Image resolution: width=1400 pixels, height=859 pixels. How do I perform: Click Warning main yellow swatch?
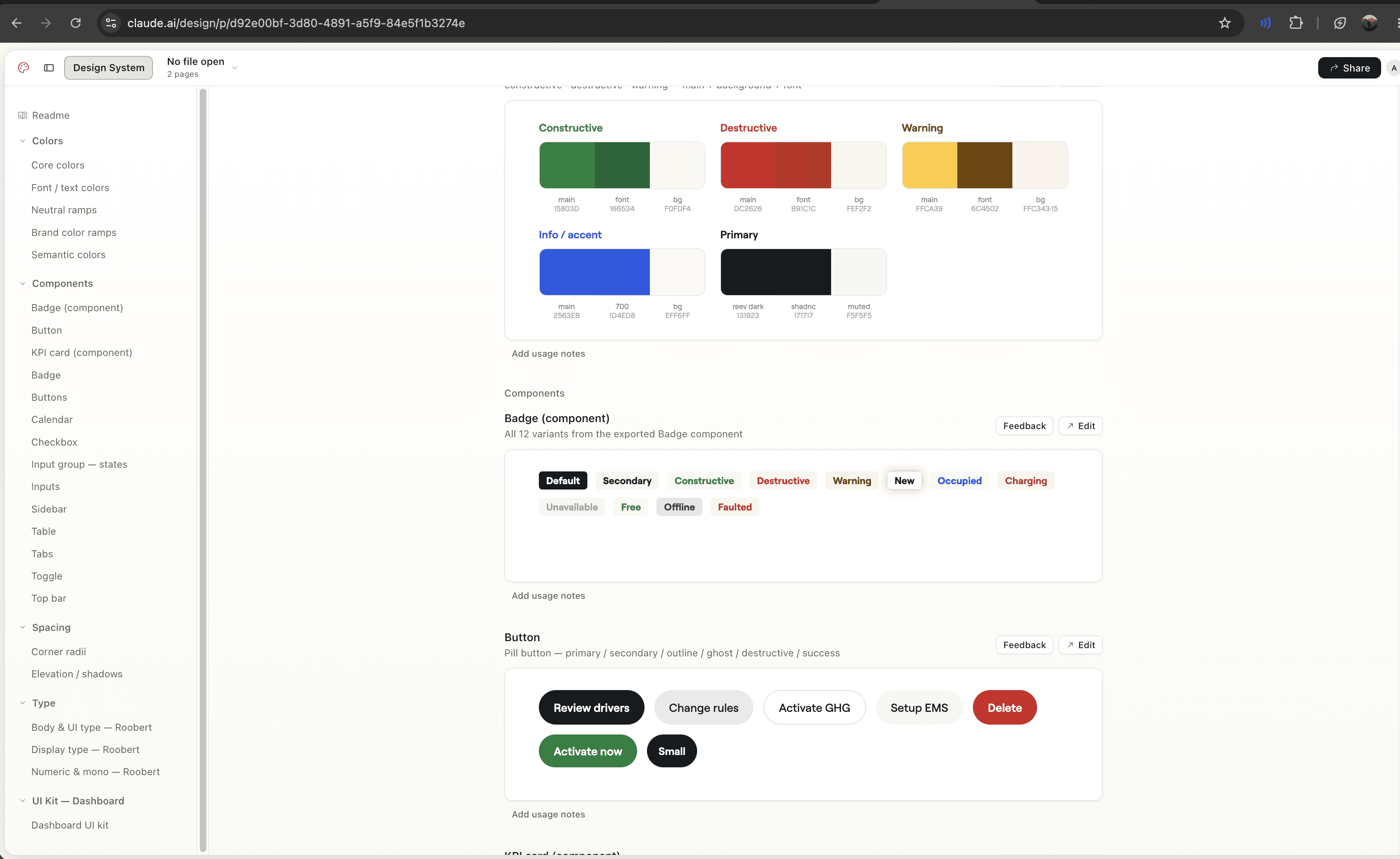click(929, 165)
